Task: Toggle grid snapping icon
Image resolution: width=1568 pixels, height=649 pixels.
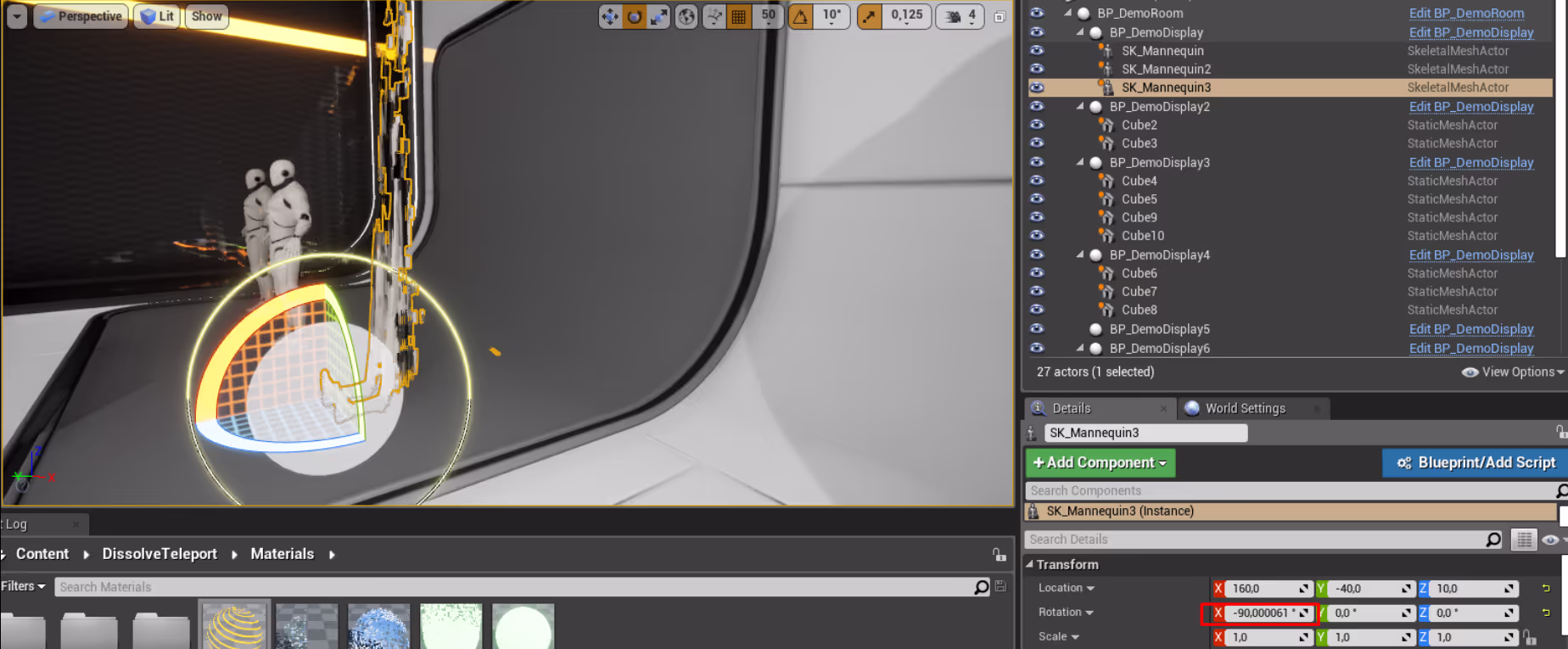Action: tap(739, 16)
